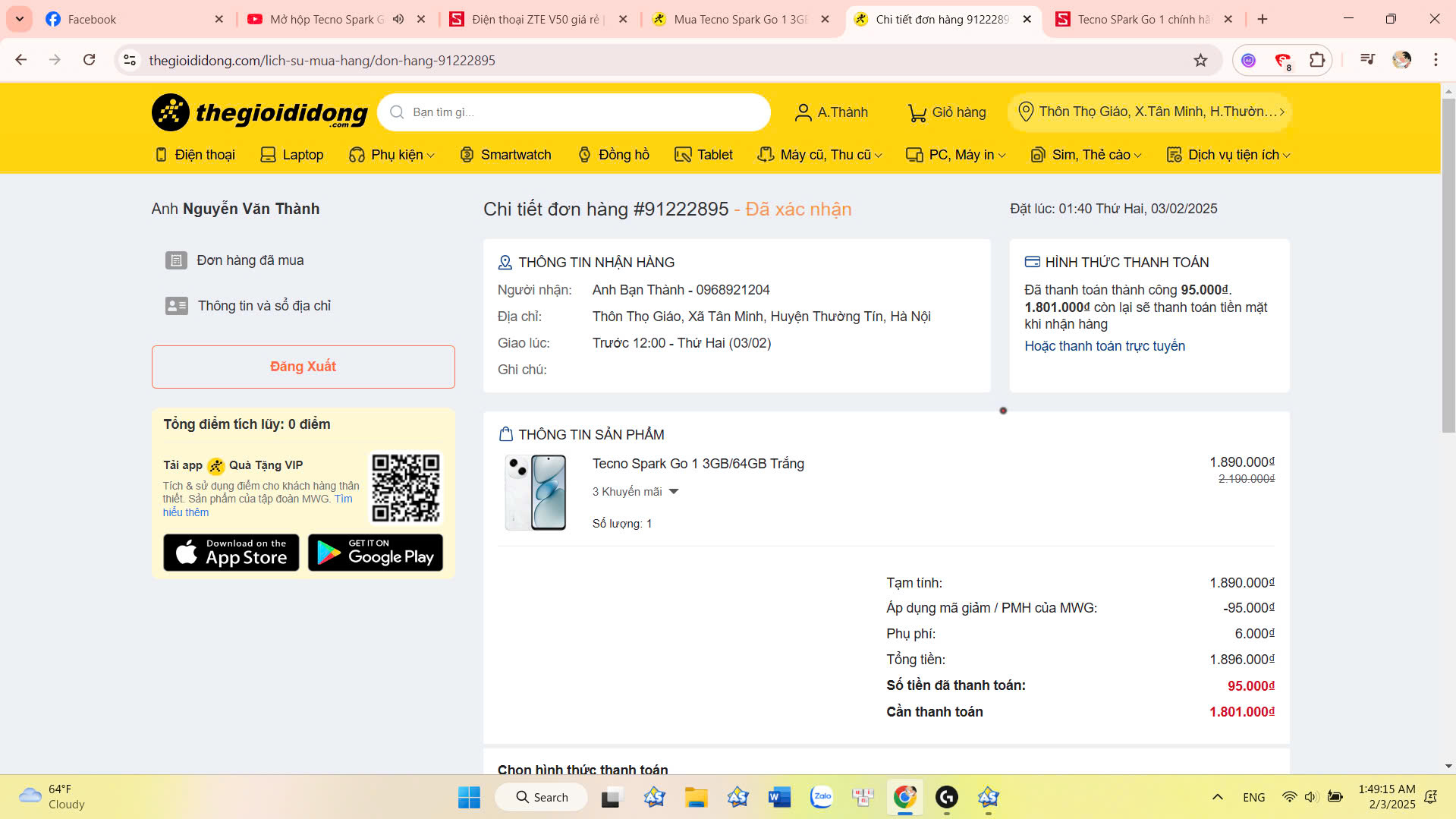Click Get it on Google Play badge
The height and width of the screenshot is (819, 1456).
376,553
